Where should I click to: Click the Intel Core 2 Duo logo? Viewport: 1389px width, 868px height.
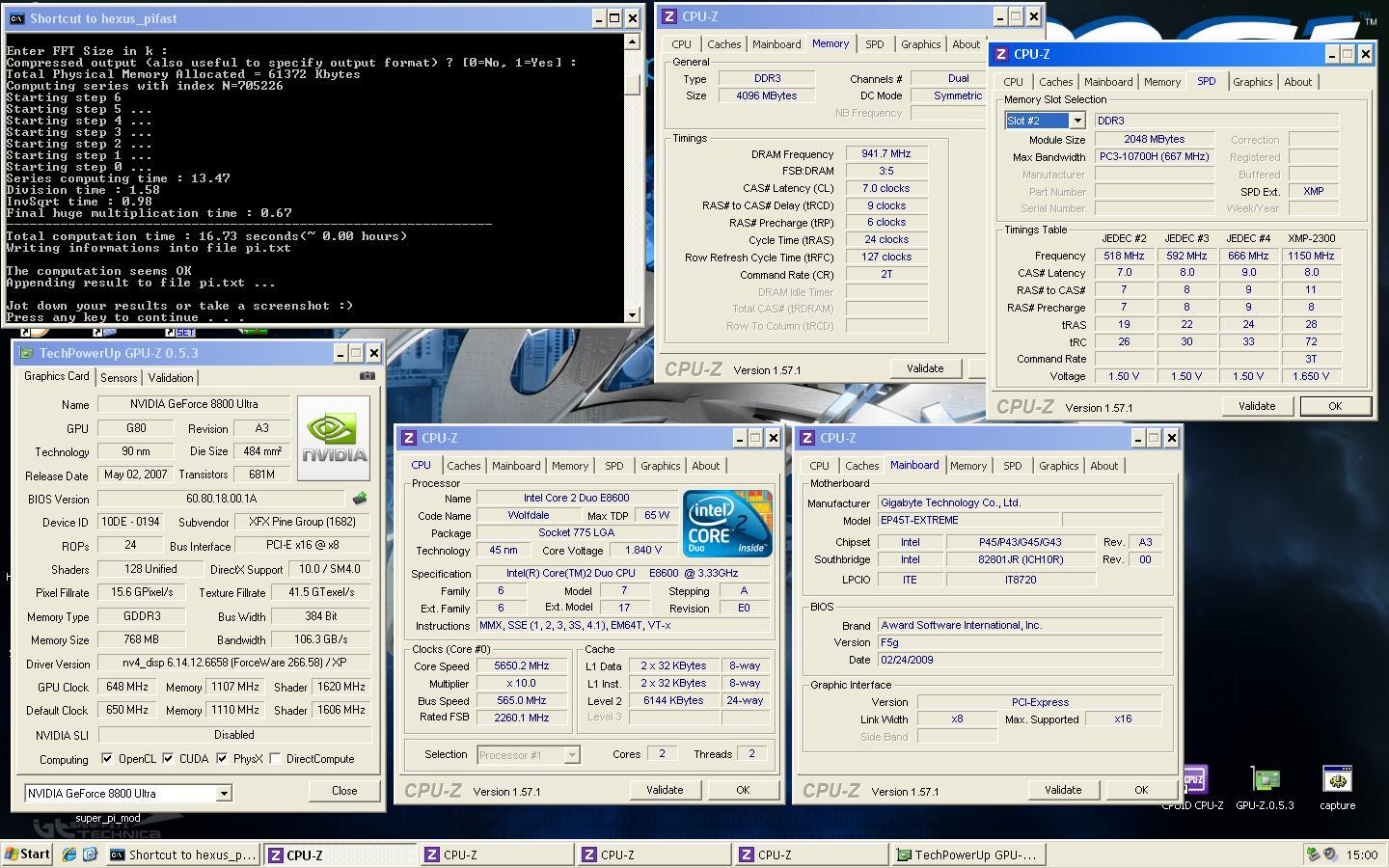[x=727, y=524]
